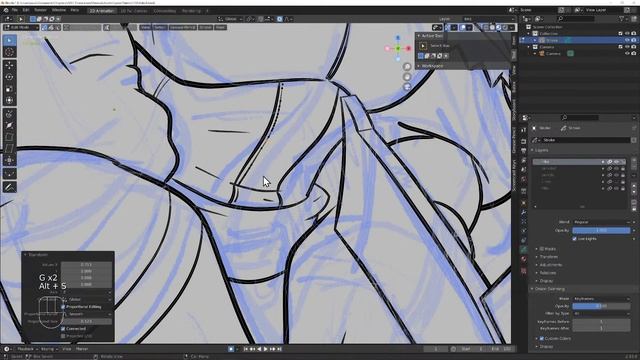Open the timeline Playback popover
Screen dimensions: 640x360
click(x=27, y=349)
